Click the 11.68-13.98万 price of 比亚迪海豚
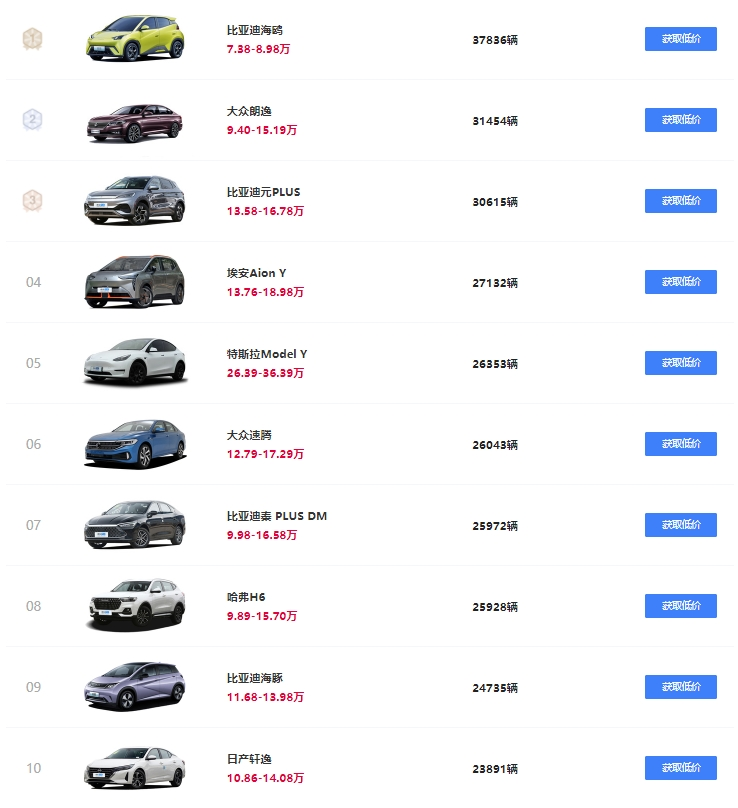The image size is (738, 808). (x=265, y=697)
